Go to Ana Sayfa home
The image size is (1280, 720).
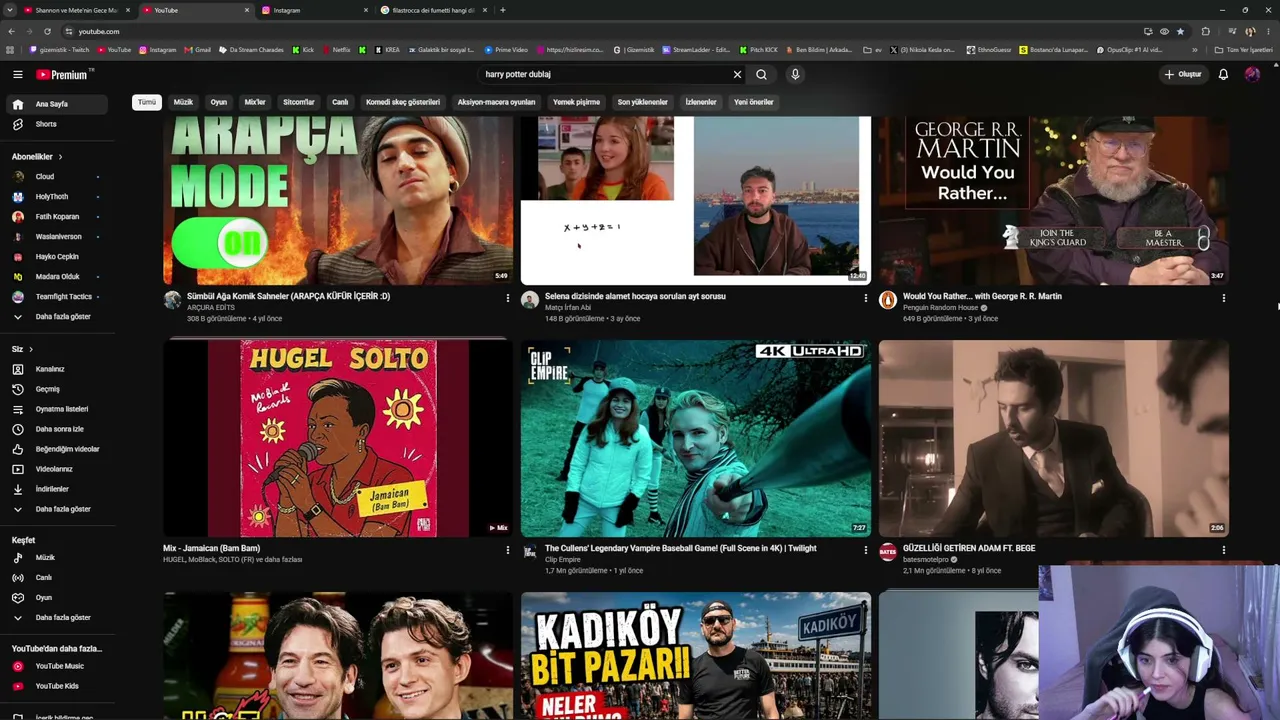coord(58,104)
